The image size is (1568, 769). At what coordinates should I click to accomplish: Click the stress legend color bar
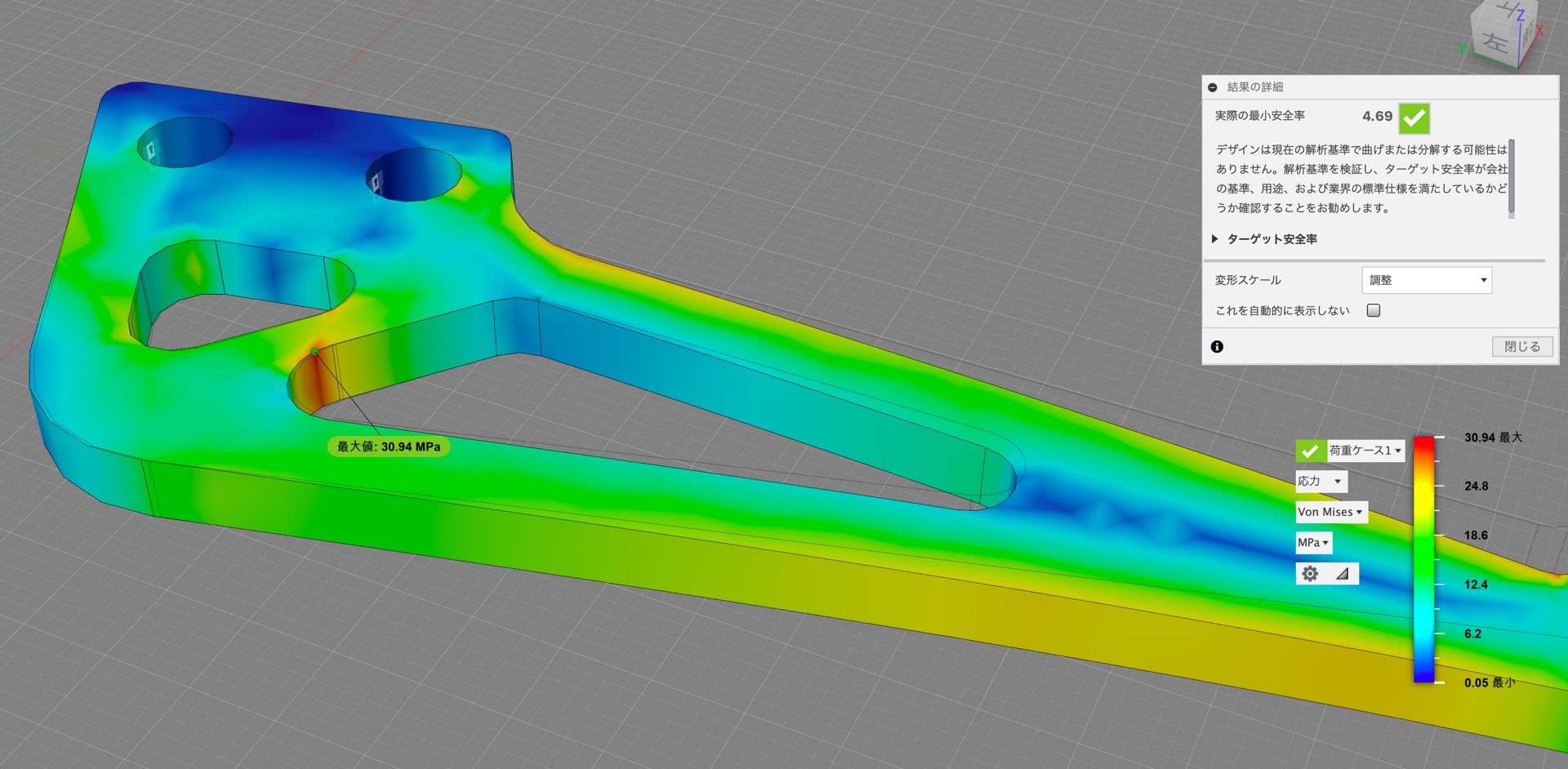[1423, 559]
